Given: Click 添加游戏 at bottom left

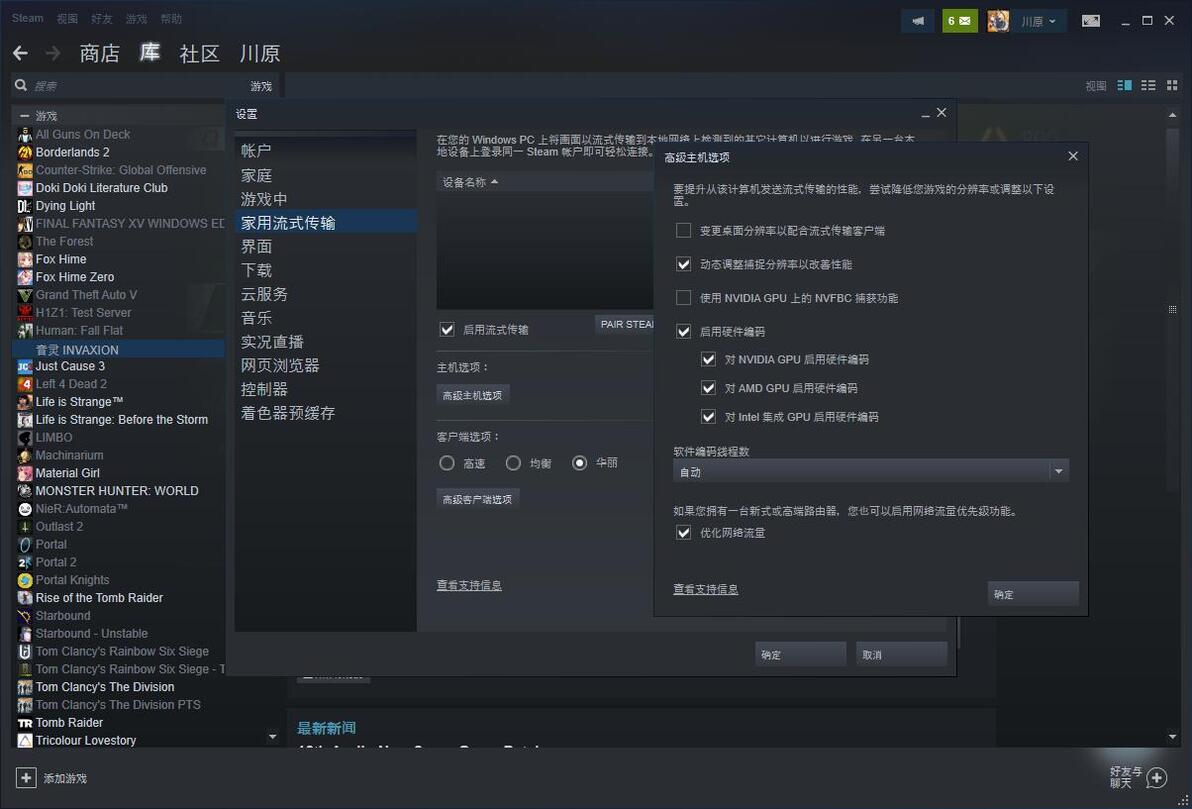Looking at the screenshot, I should tap(65, 779).
